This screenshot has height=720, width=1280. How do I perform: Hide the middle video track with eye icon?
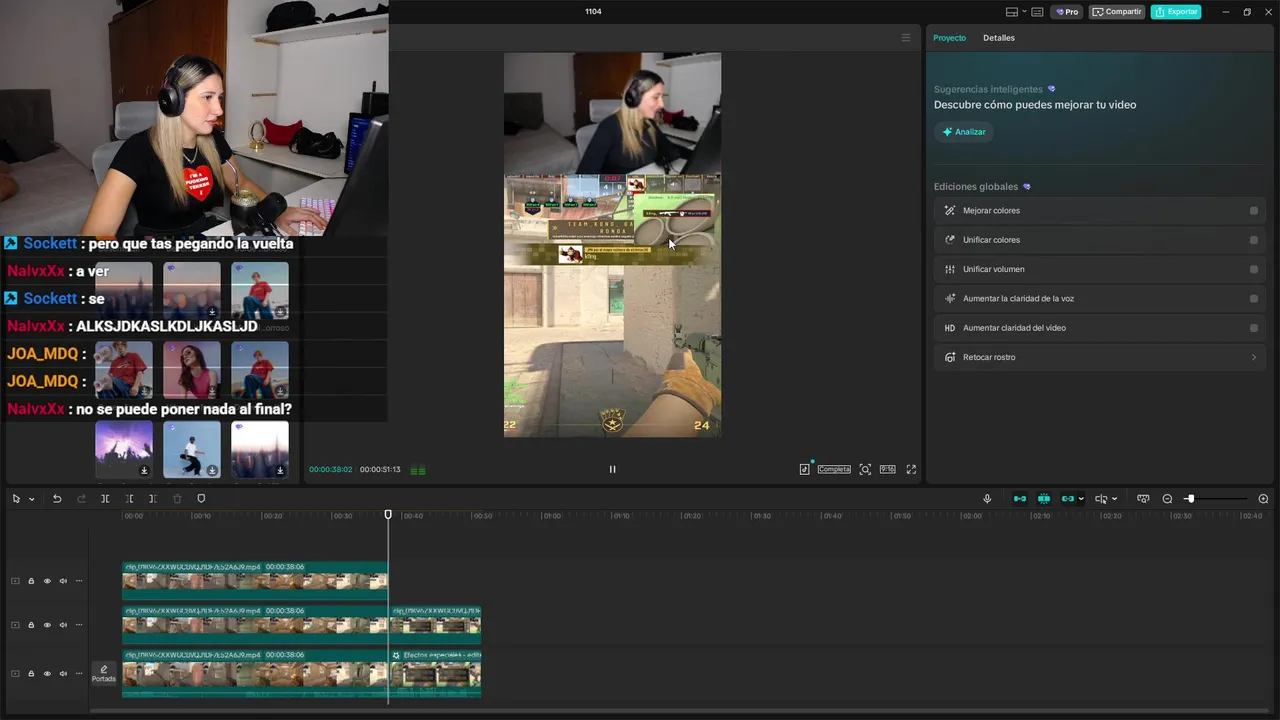coord(47,625)
